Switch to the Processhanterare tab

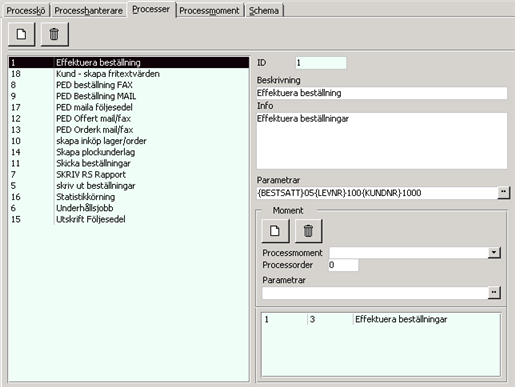[89, 11]
